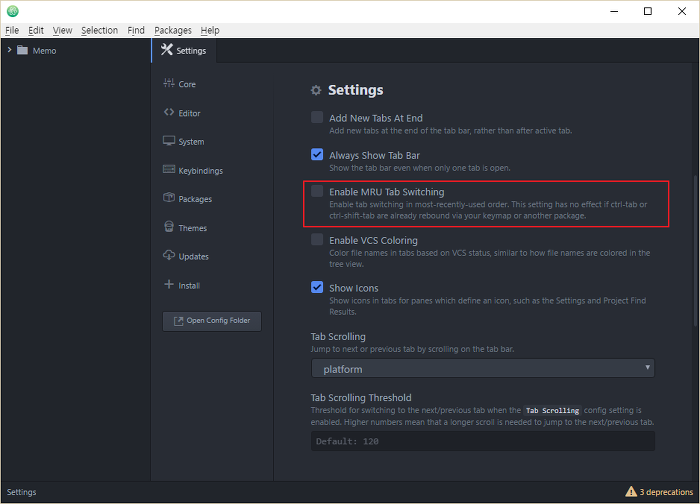Click the System monitor icon
Screen dimensions: 700x504
(x=169, y=141)
